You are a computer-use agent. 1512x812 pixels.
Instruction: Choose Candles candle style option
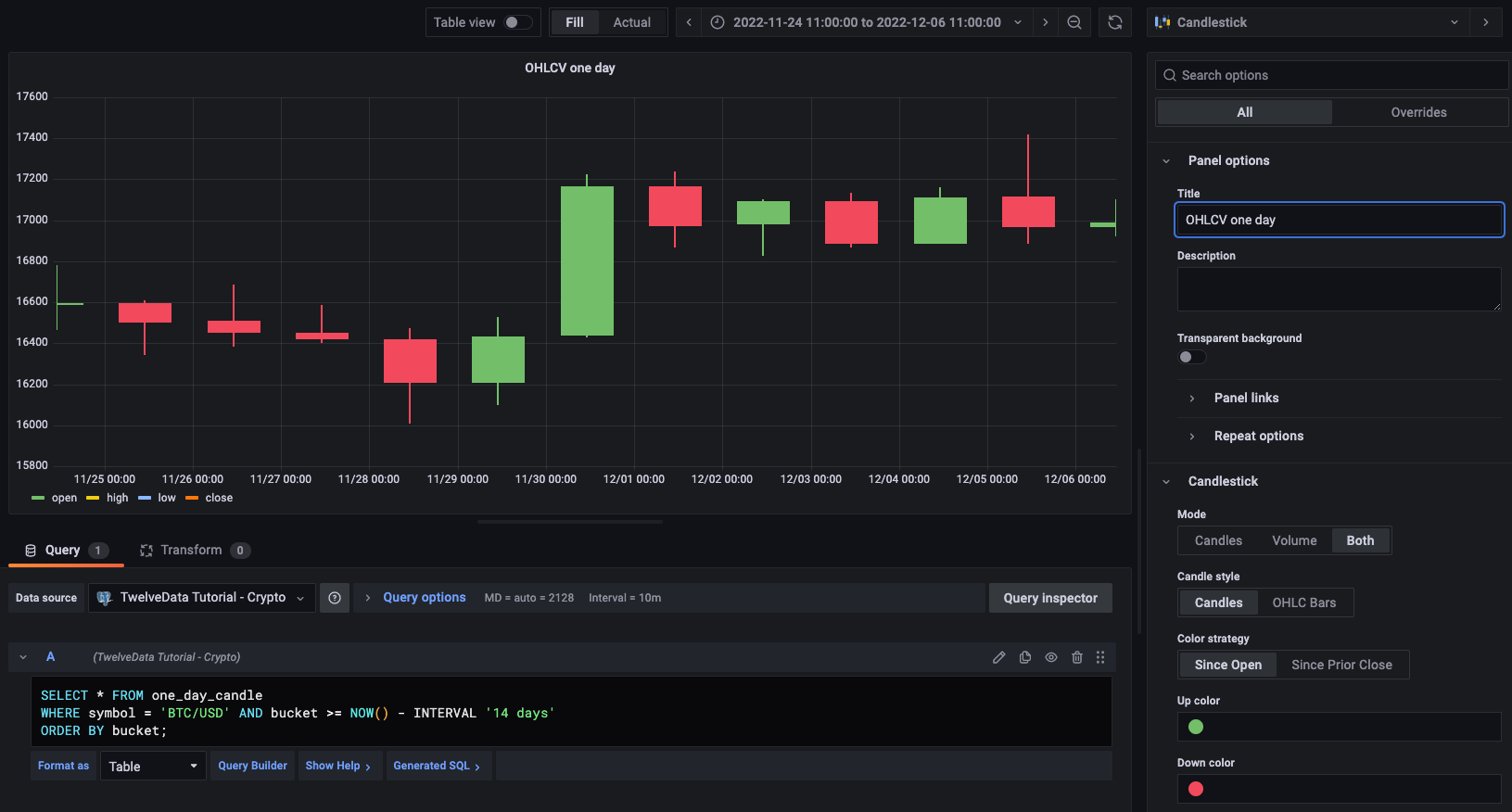(1218, 603)
